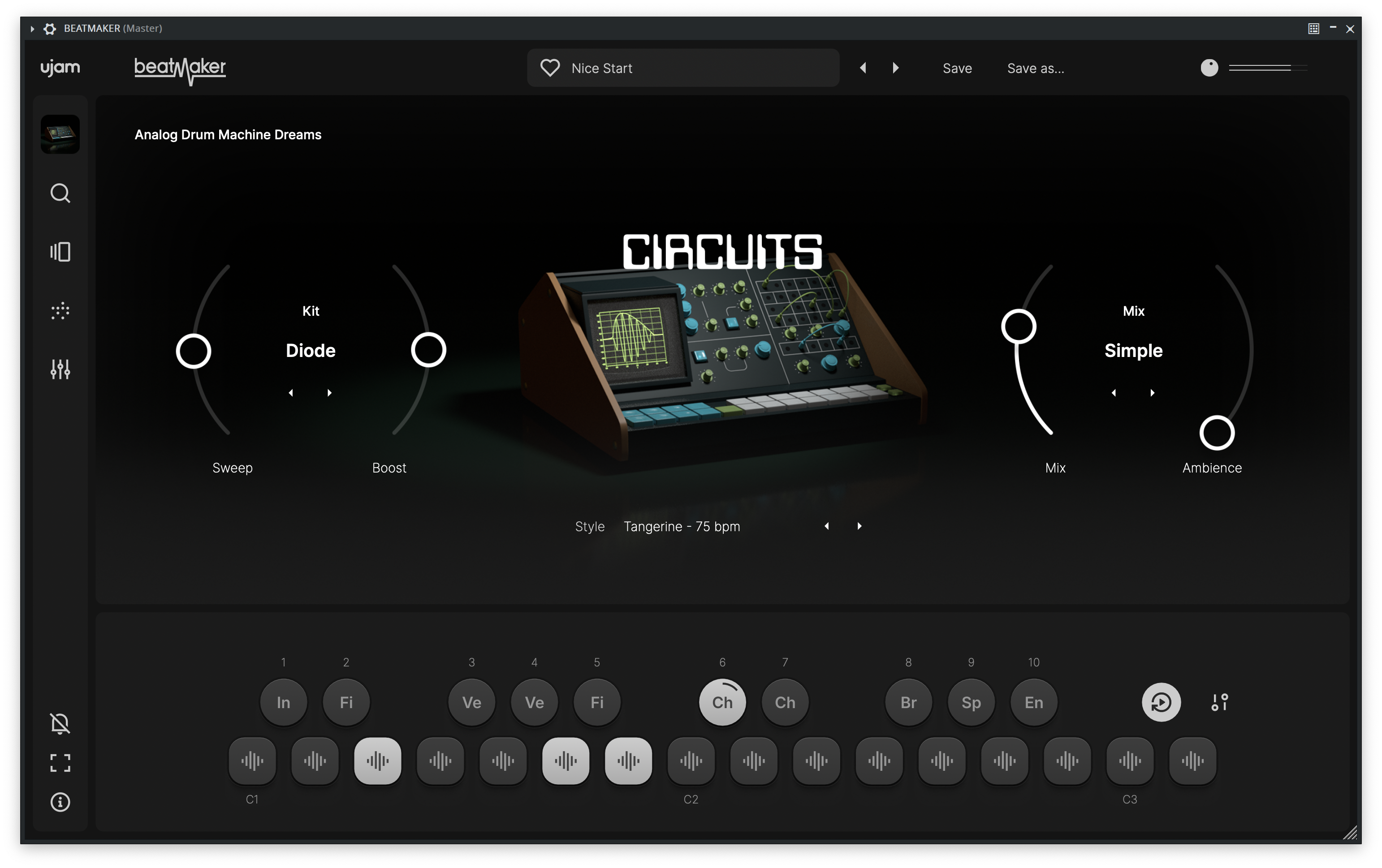Expand the title bar triangle menu
This screenshot has height=868, width=1382.
32,29
